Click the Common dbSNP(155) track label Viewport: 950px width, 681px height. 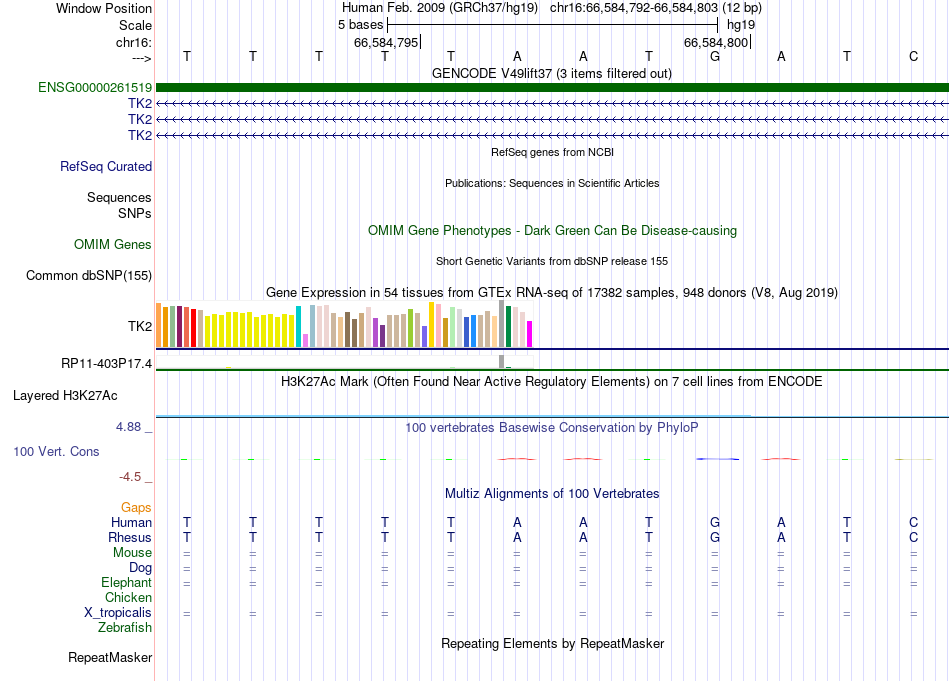[x=89, y=276]
